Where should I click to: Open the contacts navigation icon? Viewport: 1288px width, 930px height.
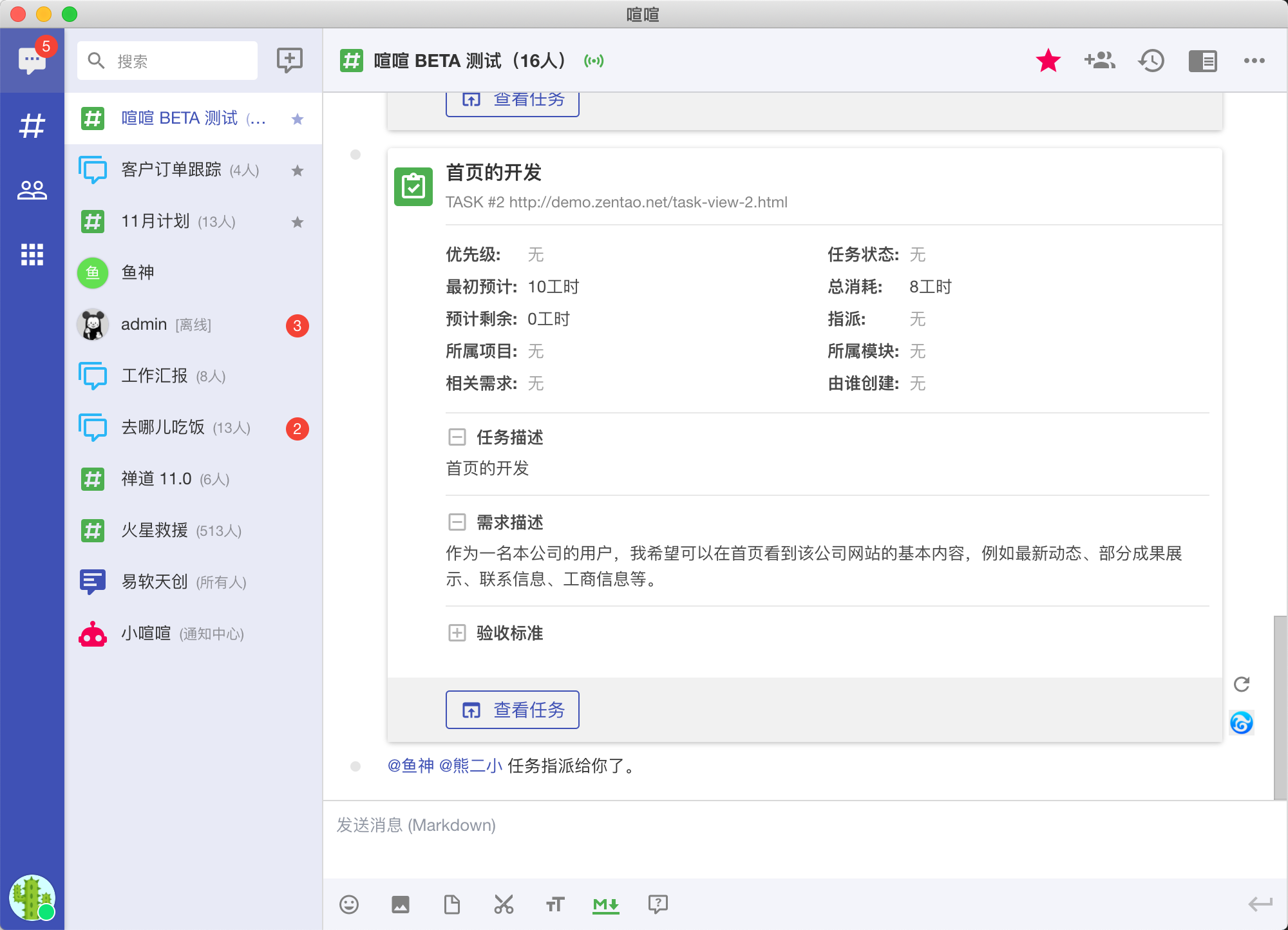click(32, 190)
